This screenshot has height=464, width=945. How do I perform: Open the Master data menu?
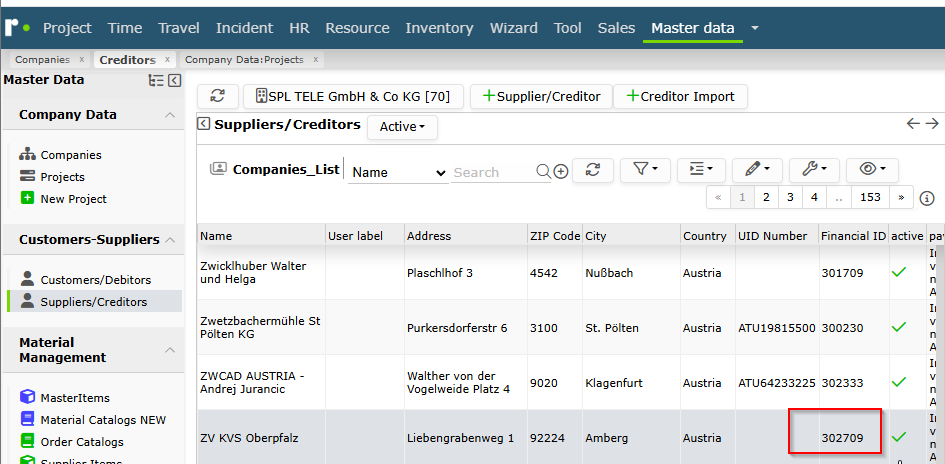click(x=692, y=28)
